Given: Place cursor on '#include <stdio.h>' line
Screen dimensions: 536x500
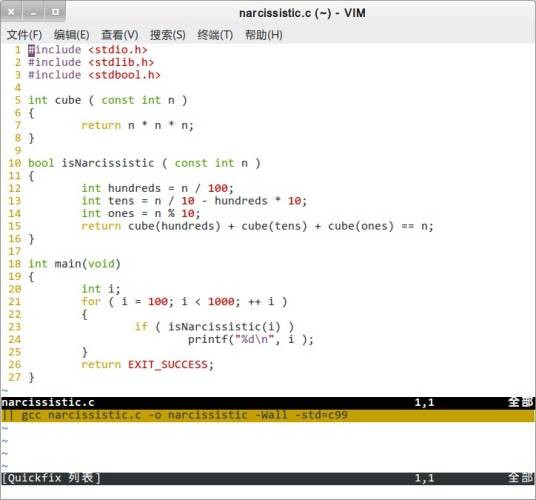Looking at the screenshot, I should pyautogui.click(x=88, y=50).
